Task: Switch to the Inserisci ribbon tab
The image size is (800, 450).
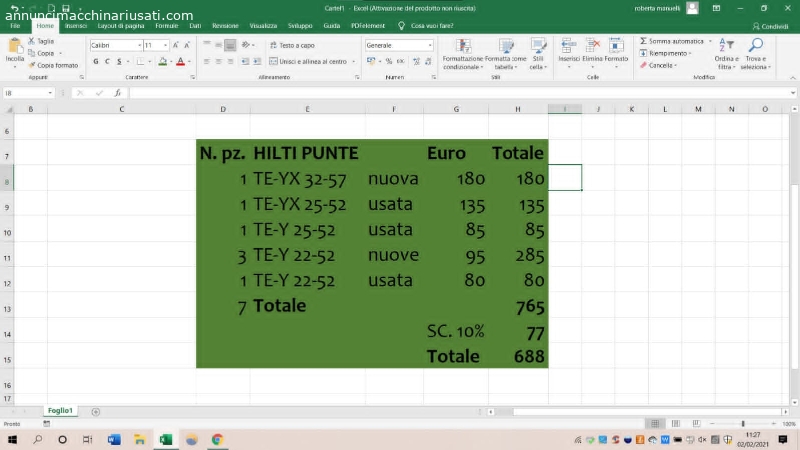Action: pyautogui.click(x=76, y=26)
